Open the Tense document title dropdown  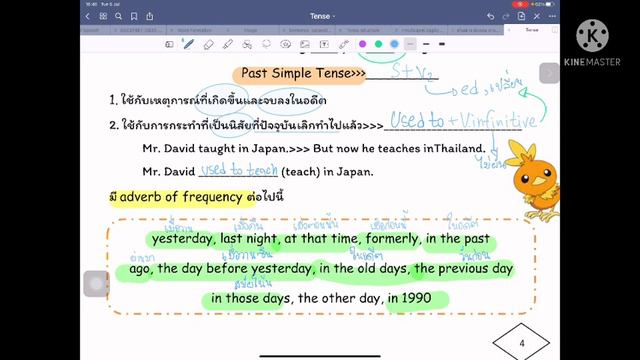322,16
